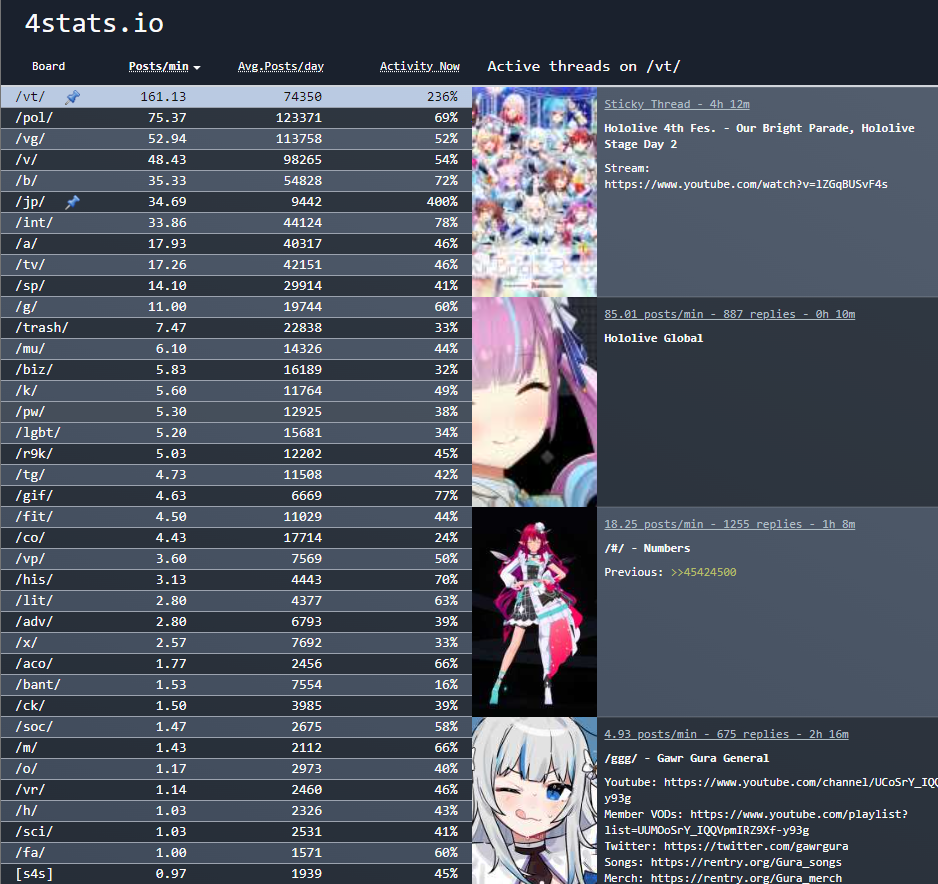Open the 4.93 posts/min Gura thread link
938x884 pixels.
726,734
